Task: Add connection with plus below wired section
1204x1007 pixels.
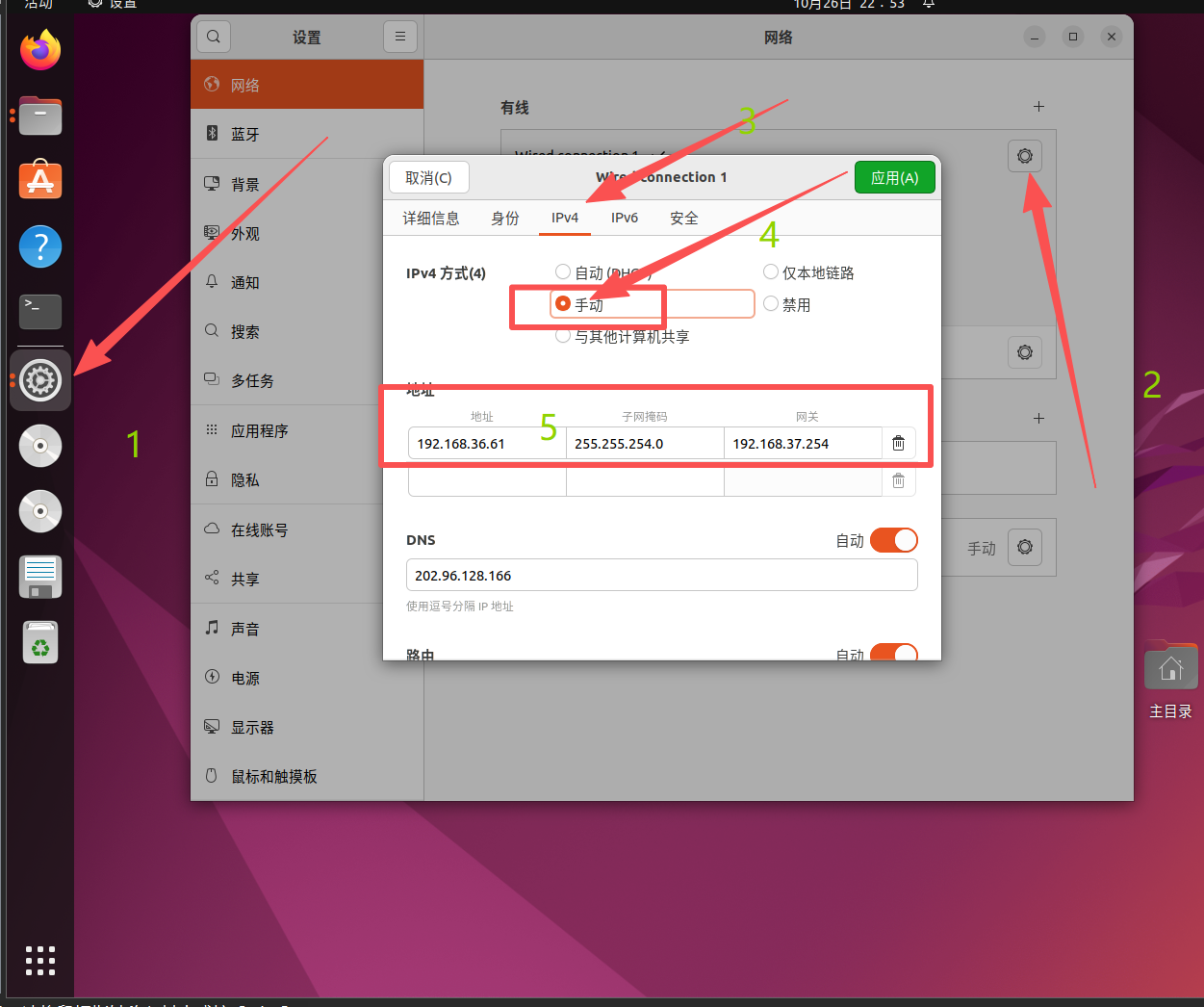Action: coord(1038,419)
